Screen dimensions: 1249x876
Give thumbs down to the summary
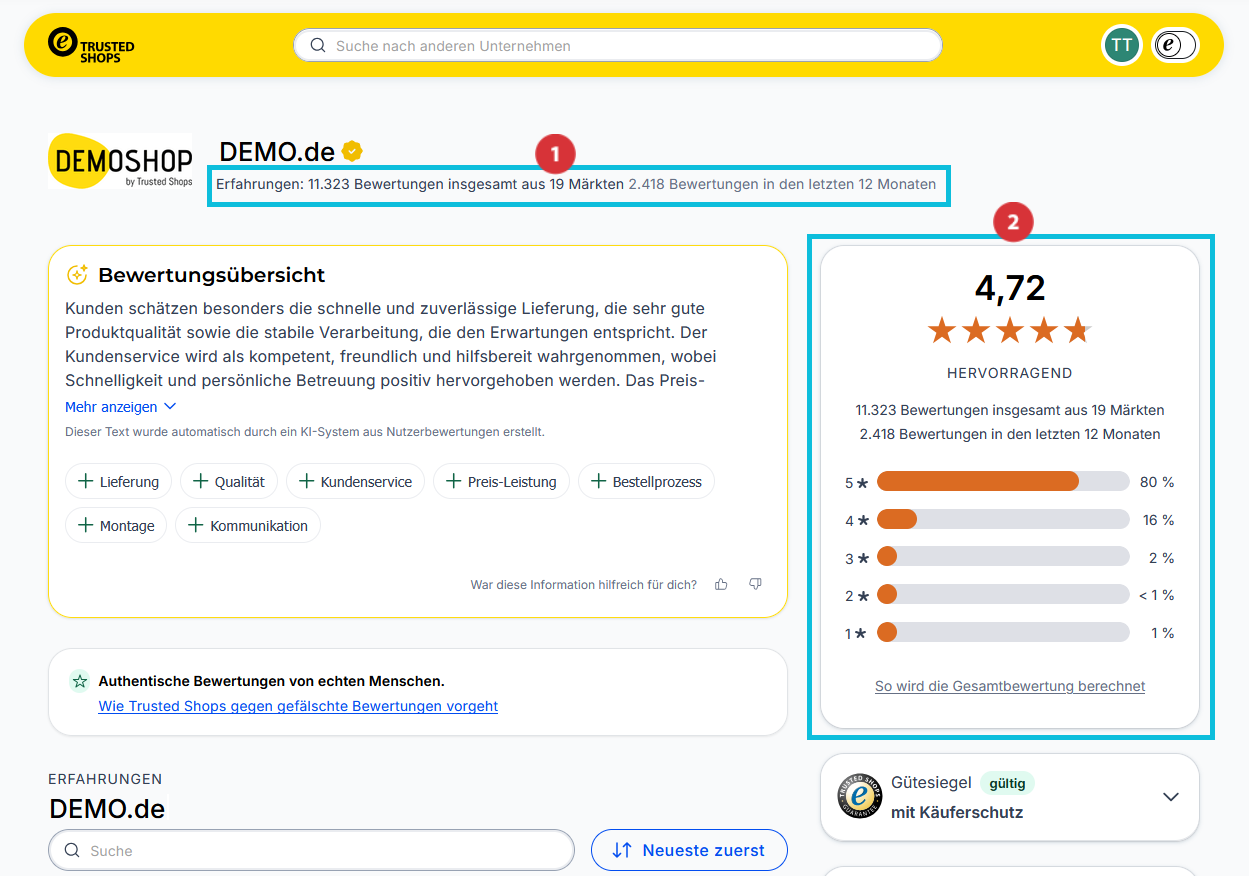[x=756, y=584]
